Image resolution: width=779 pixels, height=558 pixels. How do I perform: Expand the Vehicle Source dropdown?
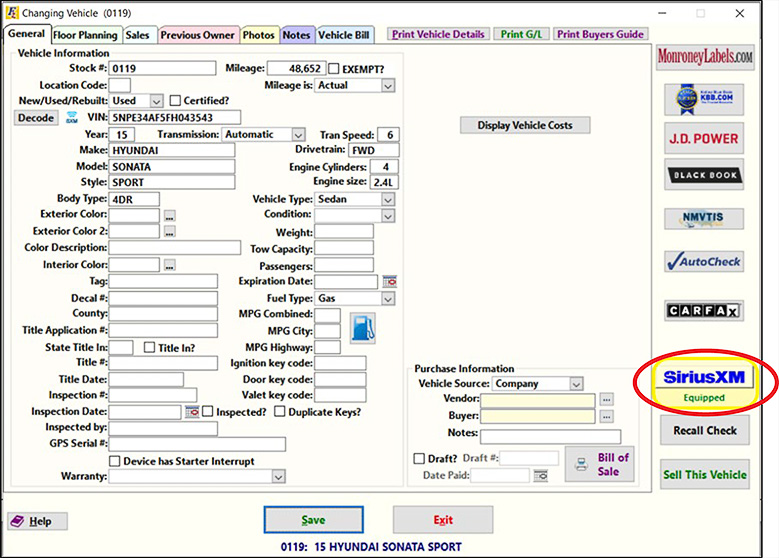click(576, 384)
